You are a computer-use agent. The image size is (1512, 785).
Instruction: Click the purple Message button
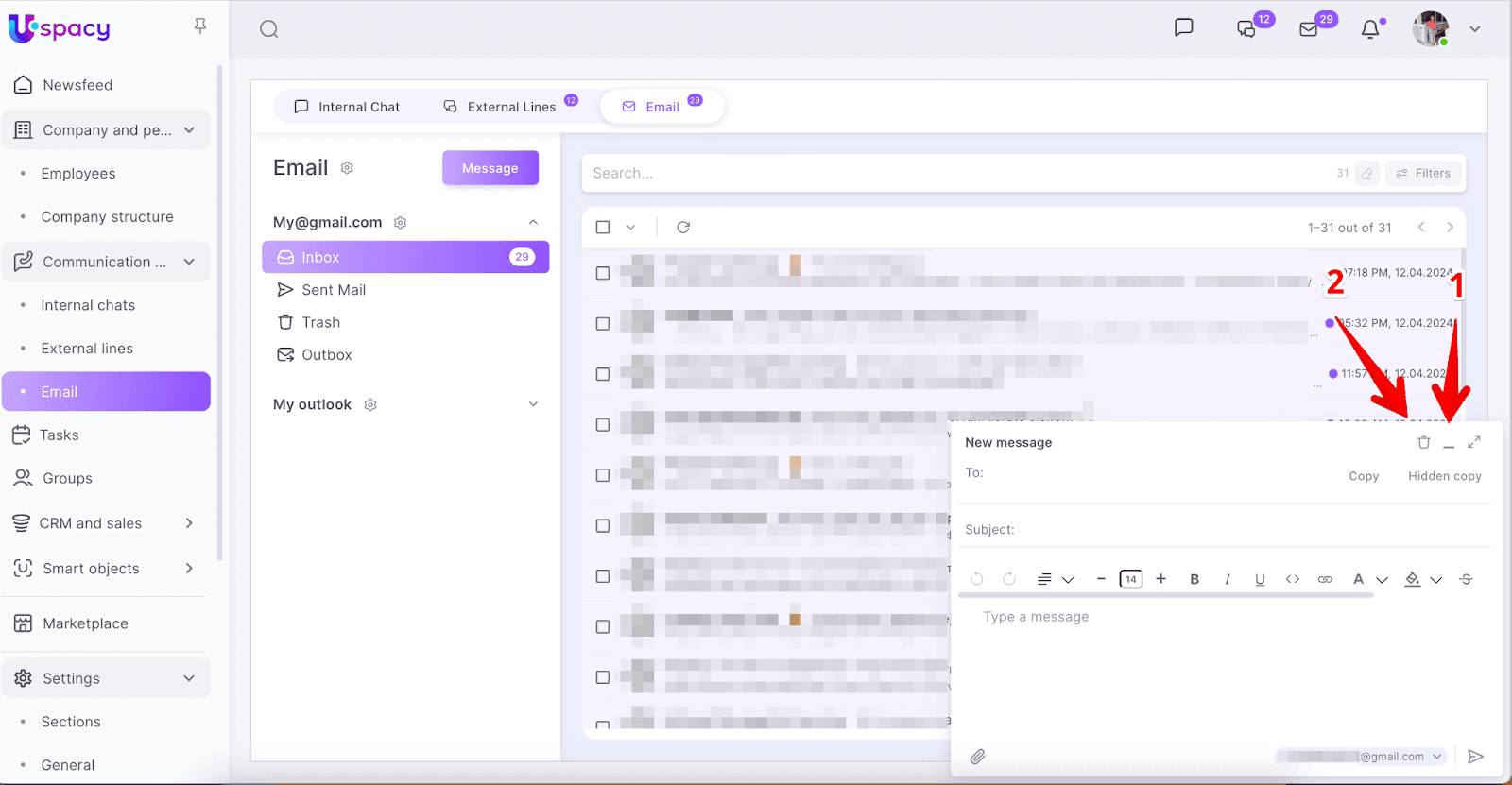pyautogui.click(x=490, y=168)
